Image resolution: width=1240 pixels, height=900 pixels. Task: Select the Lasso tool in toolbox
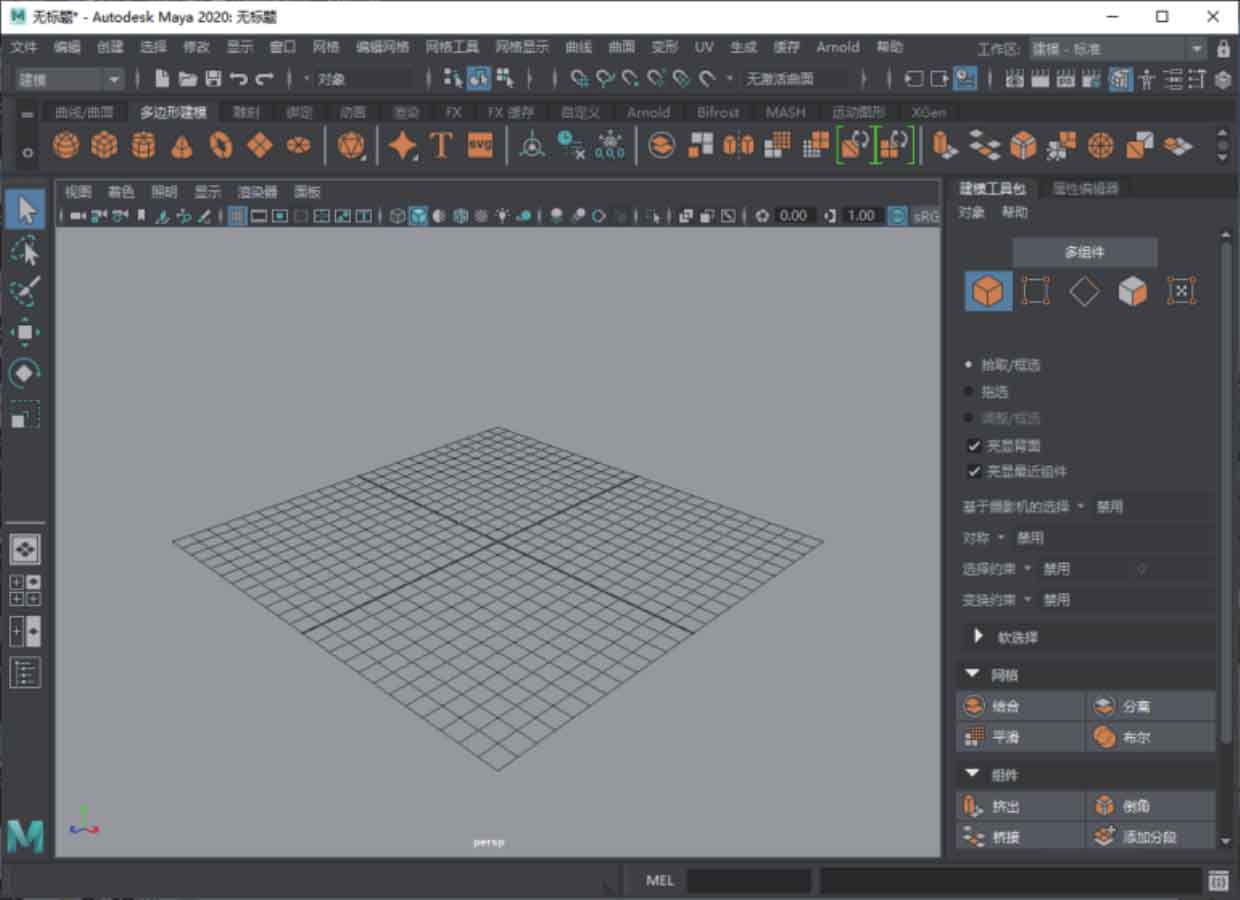pyautogui.click(x=25, y=250)
